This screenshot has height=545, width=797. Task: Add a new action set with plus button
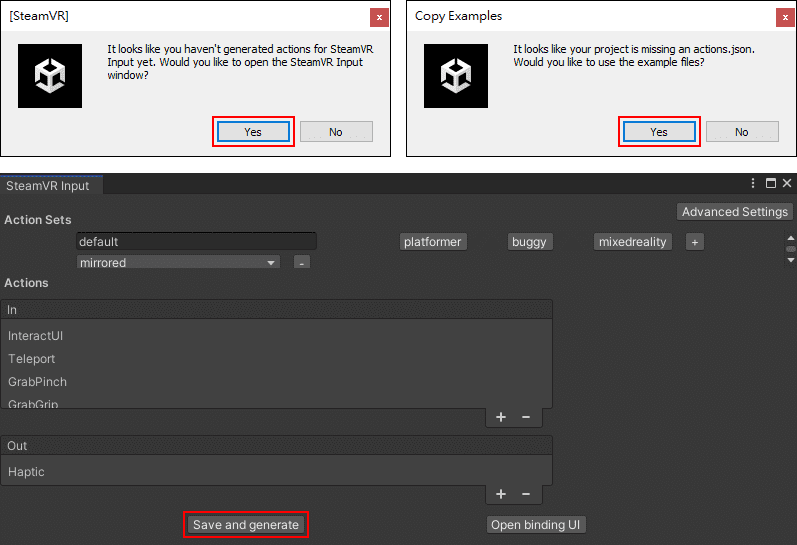coord(695,242)
